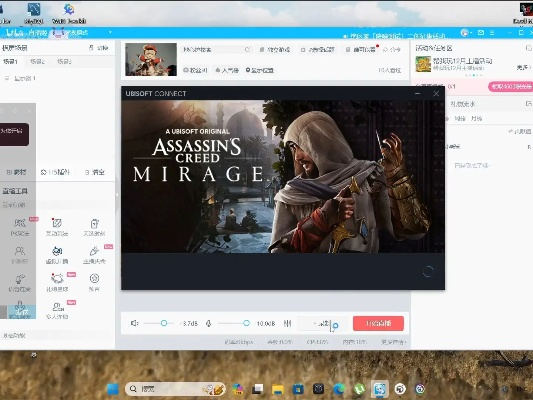Open the virtual avatar tool
This screenshot has height=400, width=533.
tap(57, 255)
